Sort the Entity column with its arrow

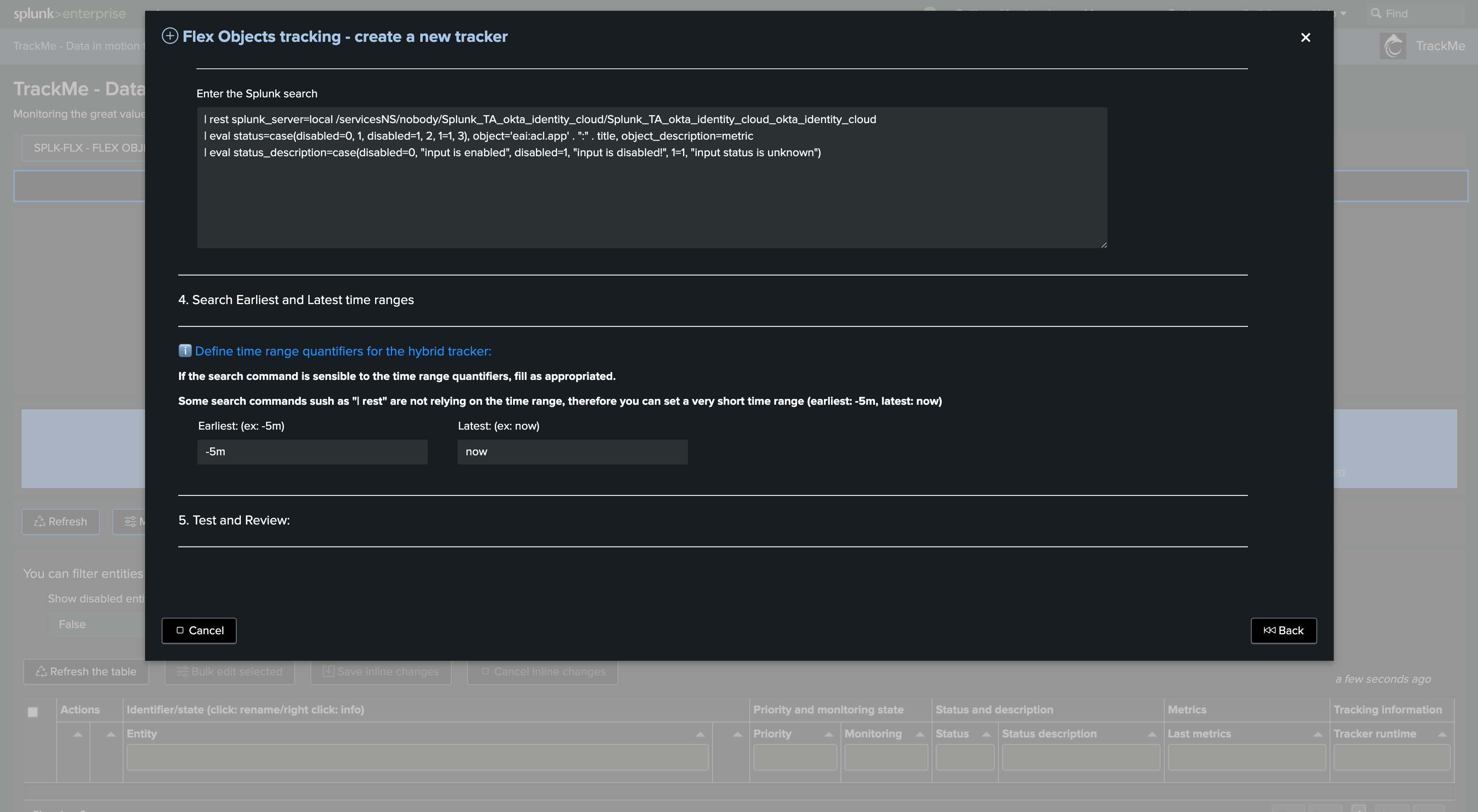tap(700, 735)
